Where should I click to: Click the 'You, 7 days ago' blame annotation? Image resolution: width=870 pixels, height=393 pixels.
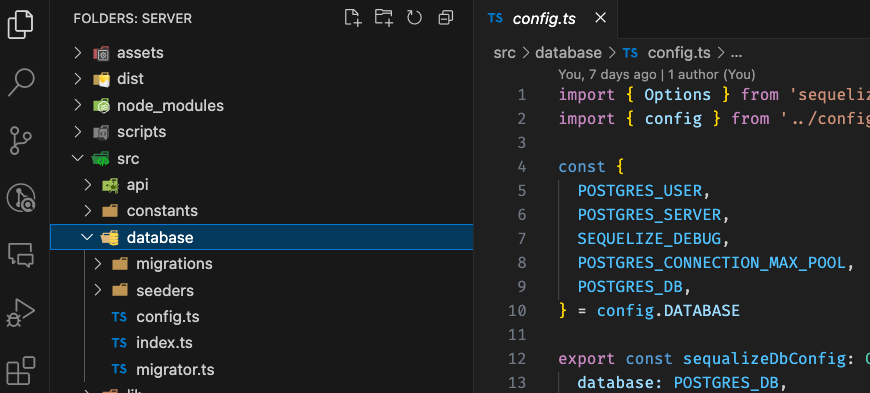click(607, 74)
